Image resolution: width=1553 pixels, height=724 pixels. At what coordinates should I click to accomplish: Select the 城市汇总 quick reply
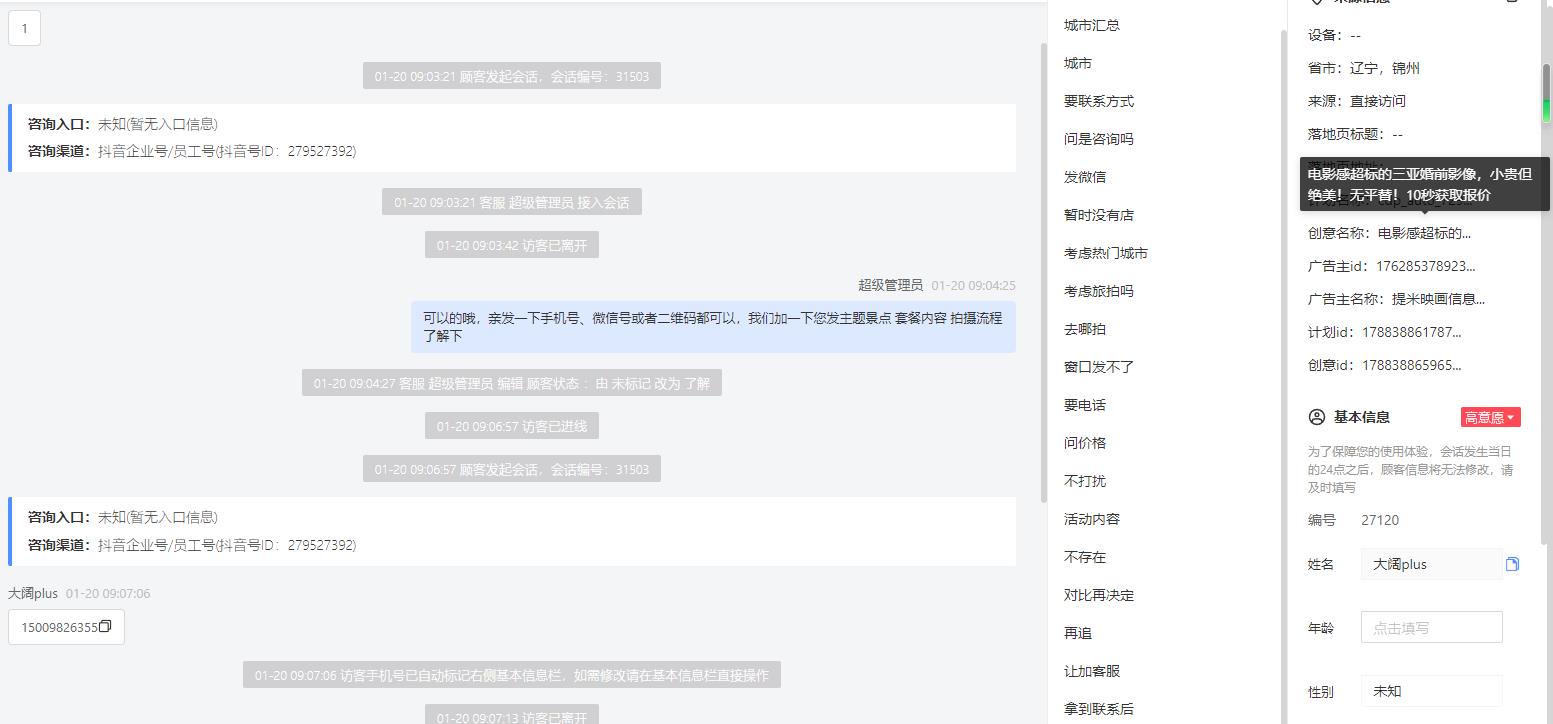pos(1092,25)
